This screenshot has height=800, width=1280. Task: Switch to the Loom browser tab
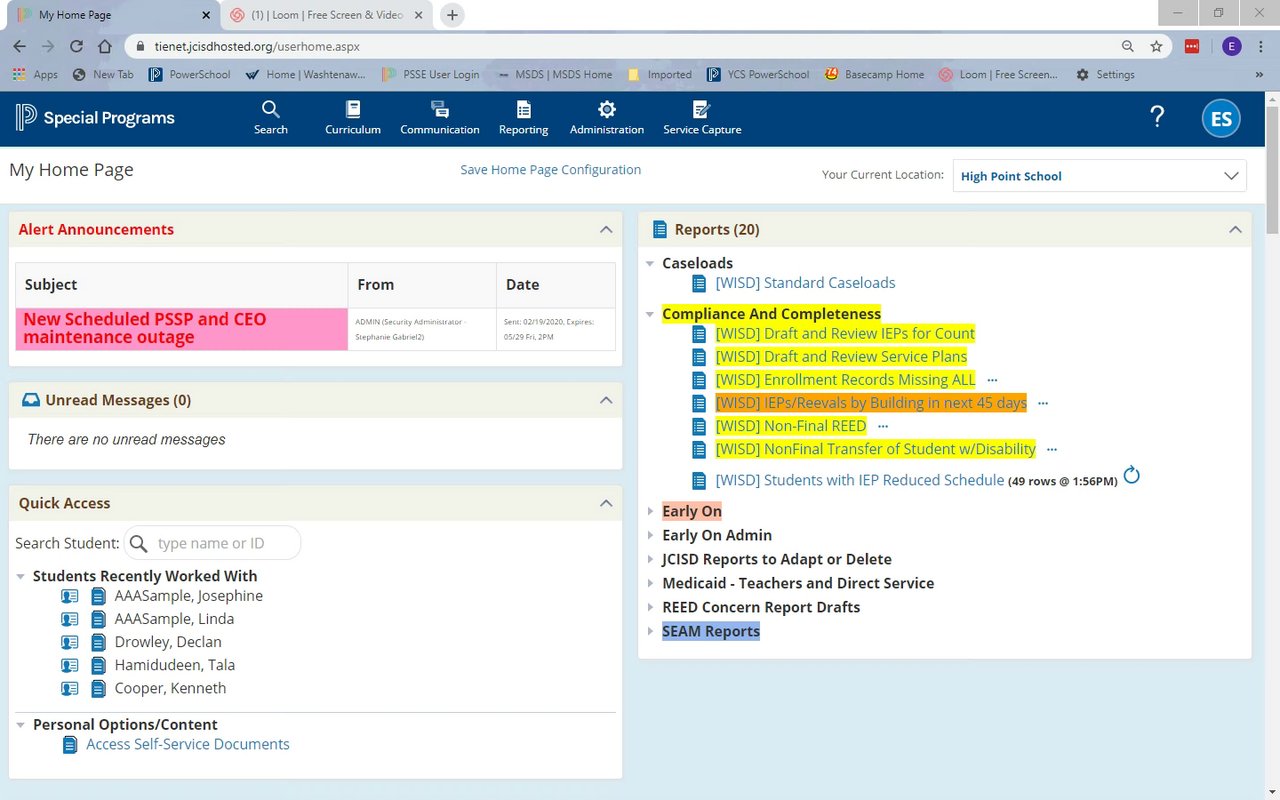pos(327,15)
